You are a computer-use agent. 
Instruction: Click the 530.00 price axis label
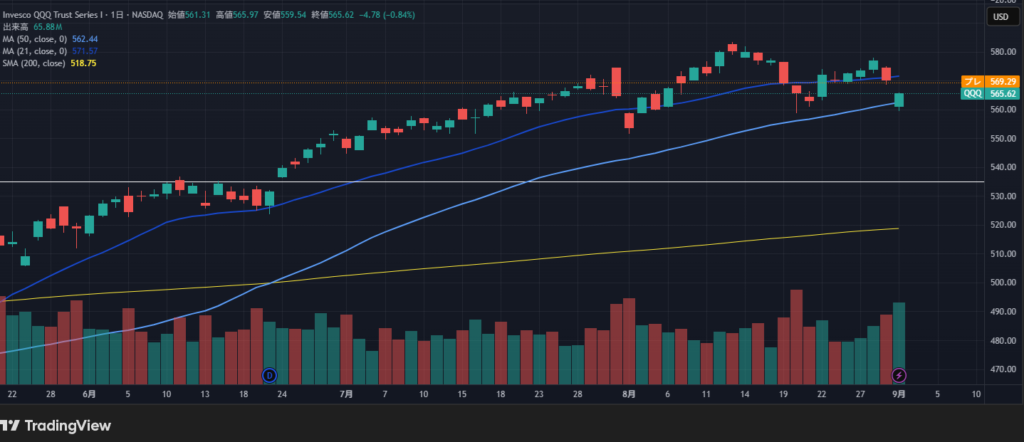pos(1003,196)
